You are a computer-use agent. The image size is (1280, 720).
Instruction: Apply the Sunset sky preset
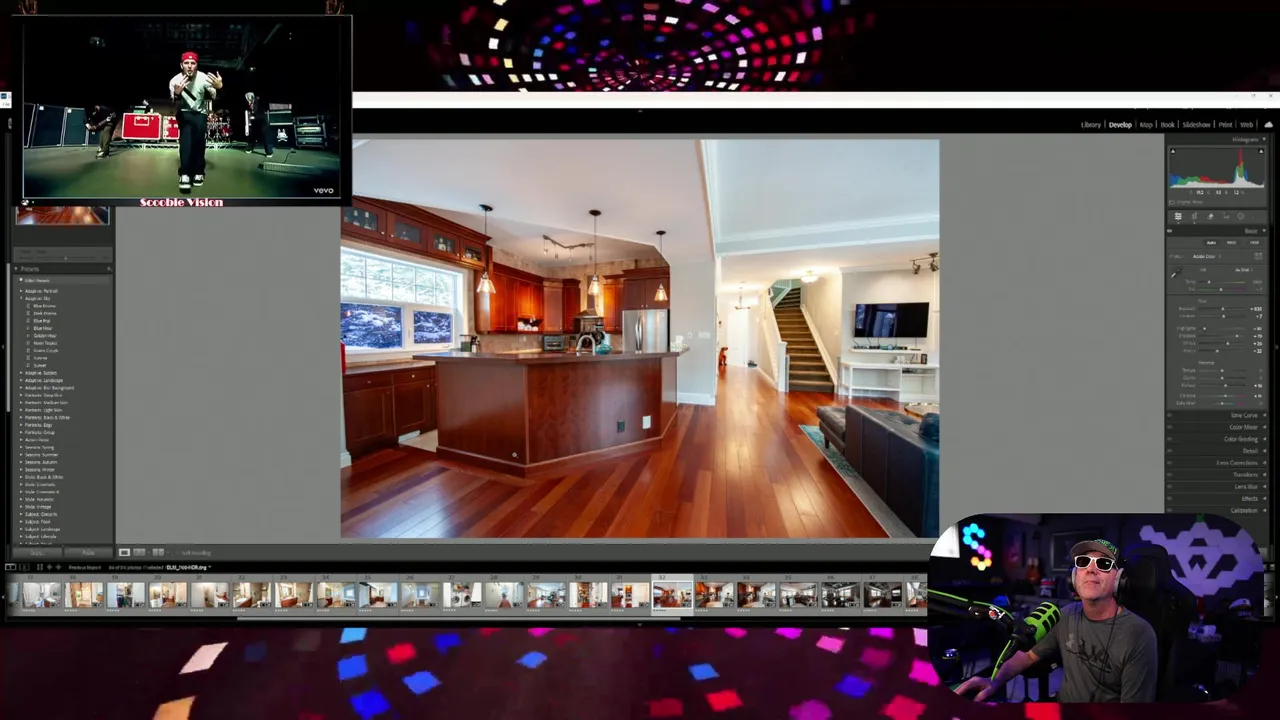[39, 365]
